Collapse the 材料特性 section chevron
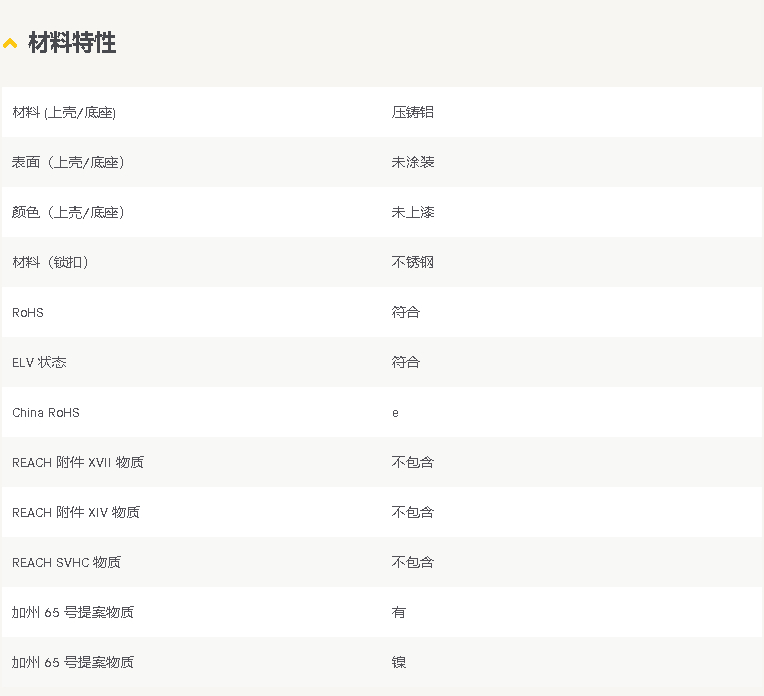This screenshot has height=696, width=764. (10, 44)
